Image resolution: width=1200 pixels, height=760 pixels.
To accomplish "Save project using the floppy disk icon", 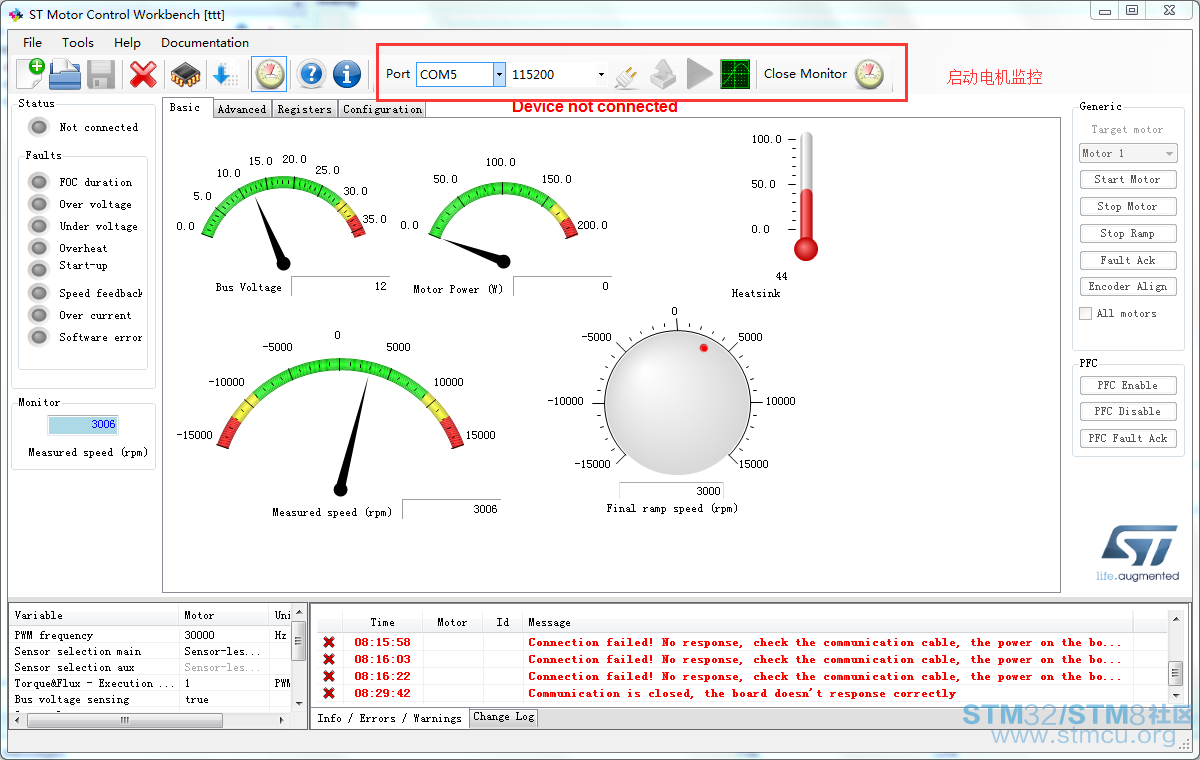I will 101,74.
